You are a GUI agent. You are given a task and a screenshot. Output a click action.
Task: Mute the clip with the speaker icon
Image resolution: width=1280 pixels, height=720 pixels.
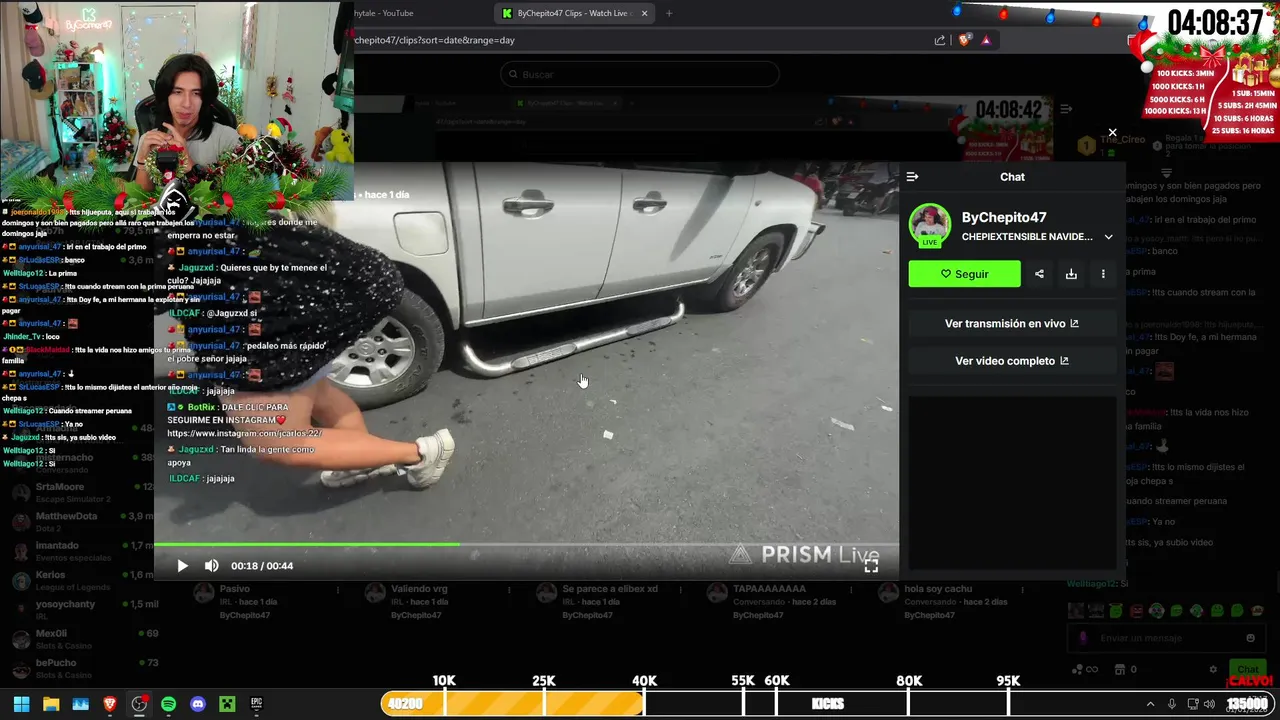pos(211,566)
